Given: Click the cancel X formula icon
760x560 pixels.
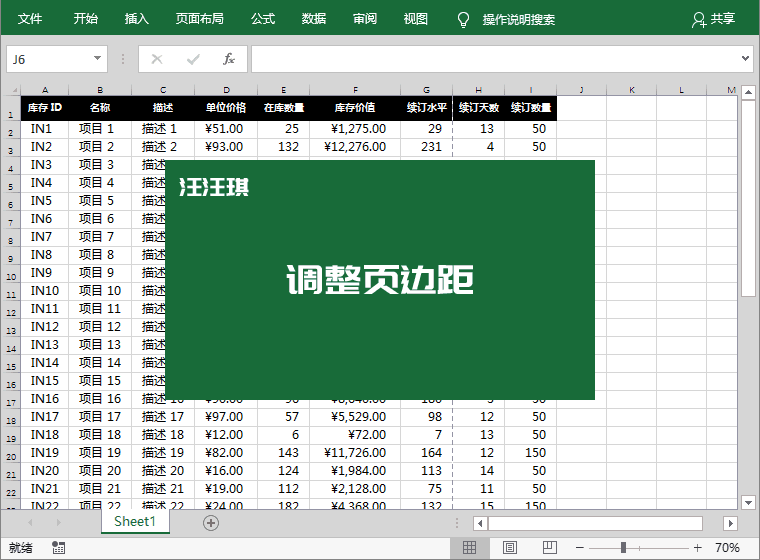Looking at the screenshot, I should pyautogui.click(x=157, y=59).
